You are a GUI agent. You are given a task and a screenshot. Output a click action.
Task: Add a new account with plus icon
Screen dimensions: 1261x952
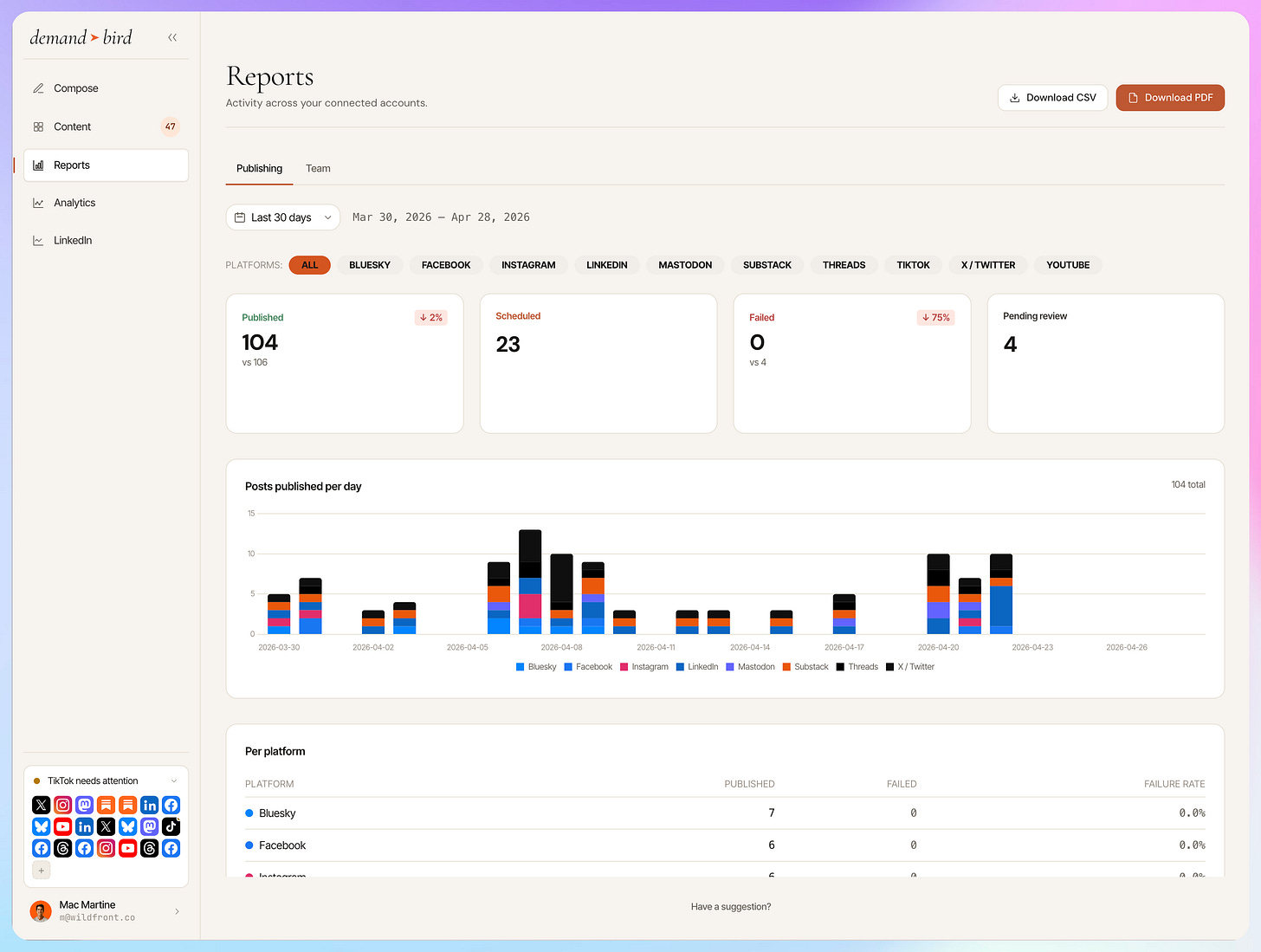coord(42,870)
